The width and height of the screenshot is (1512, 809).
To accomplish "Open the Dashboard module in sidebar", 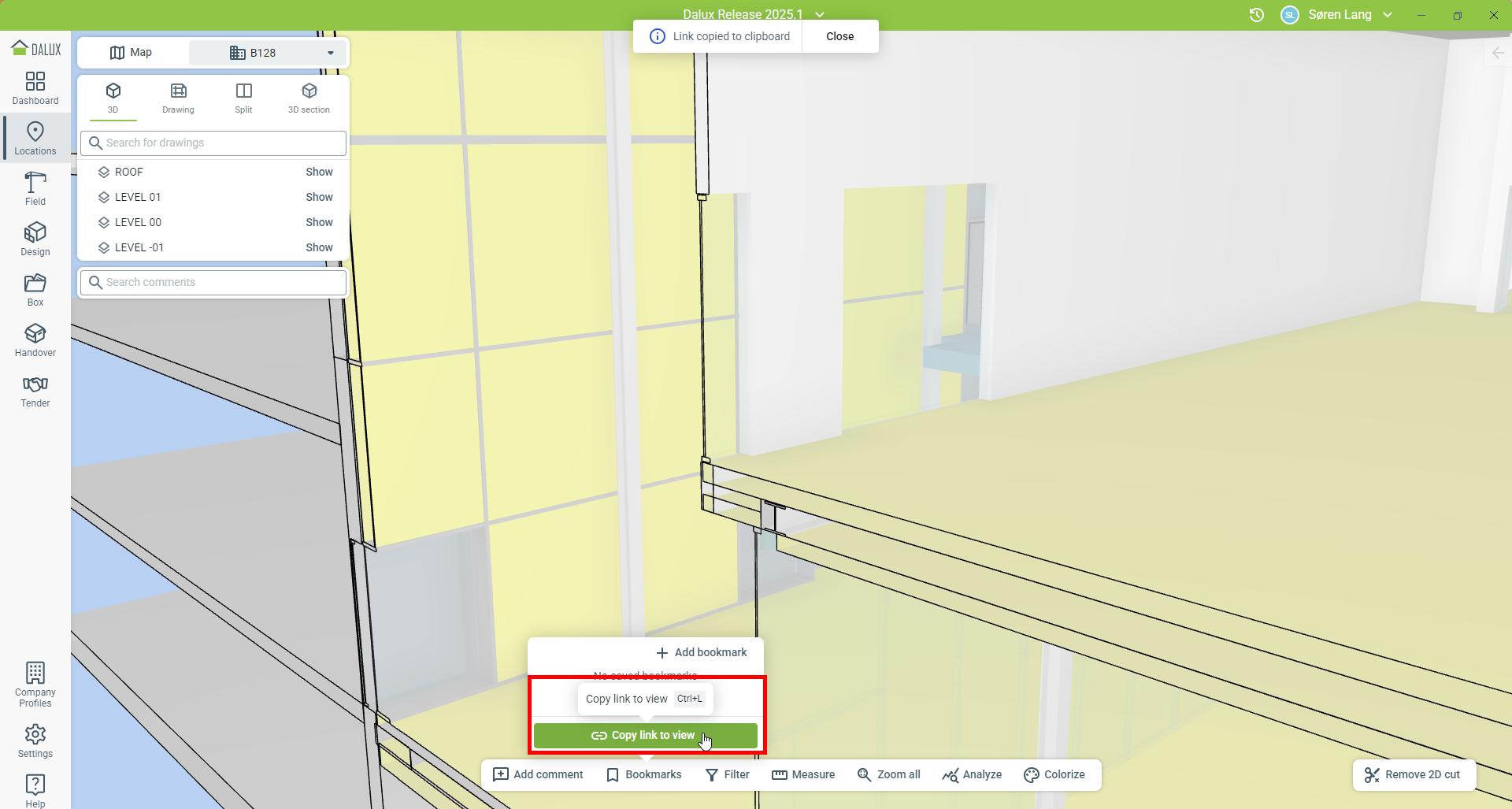I will pyautogui.click(x=35, y=88).
